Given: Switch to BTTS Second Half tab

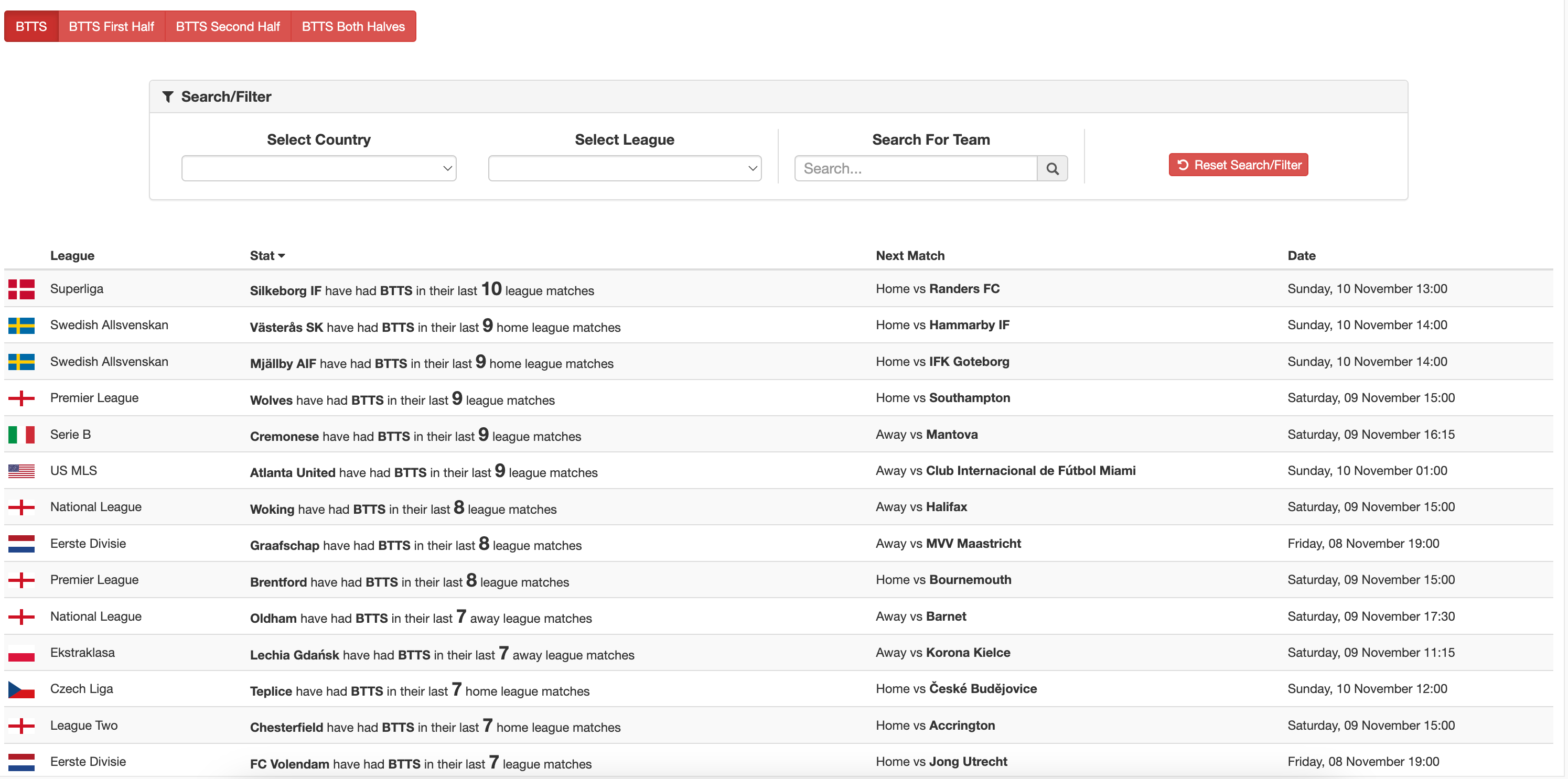Looking at the screenshot, I should coord(228,27).
